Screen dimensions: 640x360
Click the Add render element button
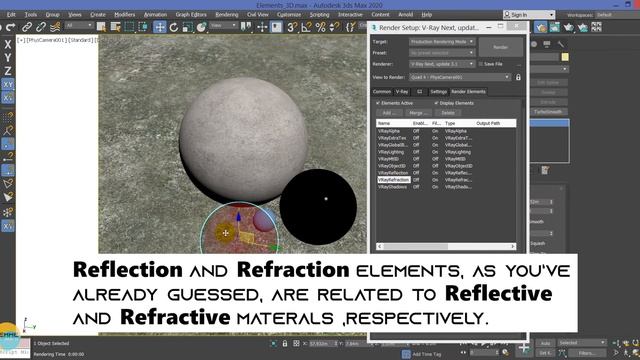(x=389, y=113)
